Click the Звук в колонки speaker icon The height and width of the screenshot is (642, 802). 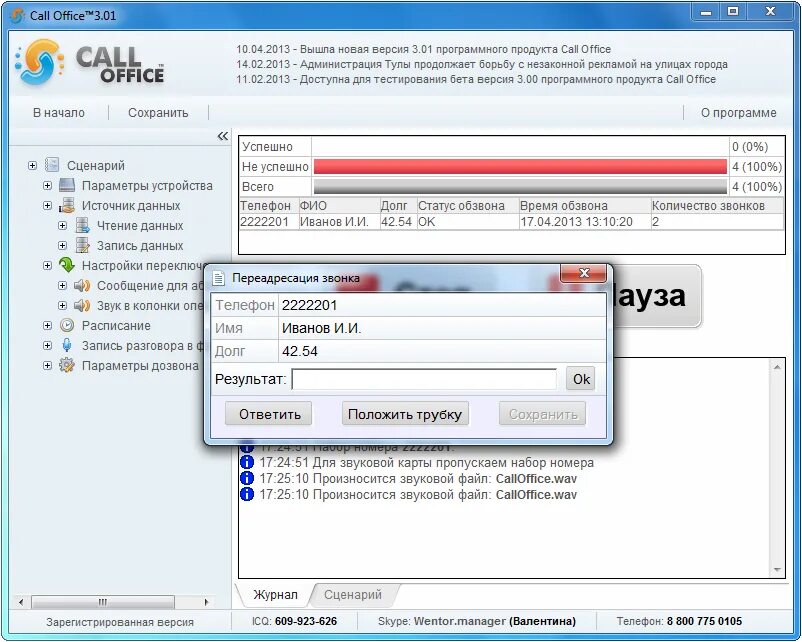(82, 305)
